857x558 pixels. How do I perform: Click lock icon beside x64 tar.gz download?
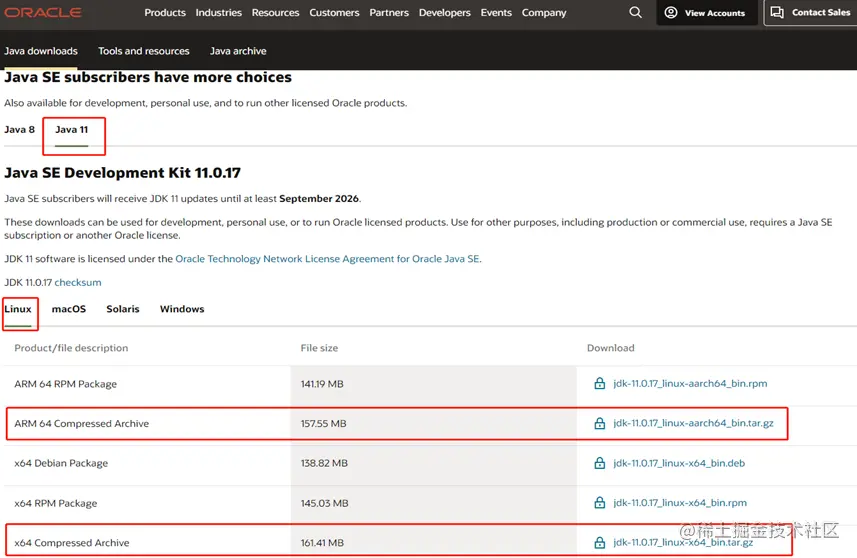[600, 543]
